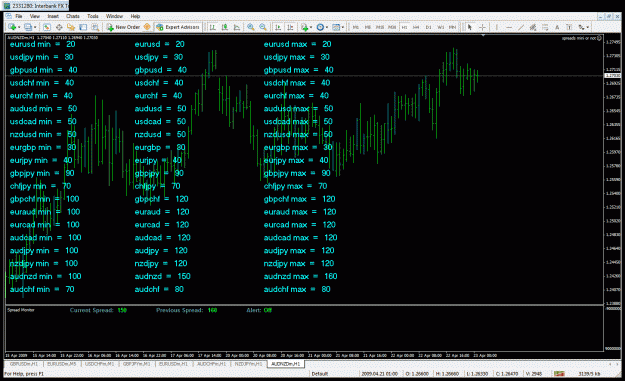Viewport: 625px width, 381px height.
Task: Click the connection status bars indicator
Action: point(559,373)
